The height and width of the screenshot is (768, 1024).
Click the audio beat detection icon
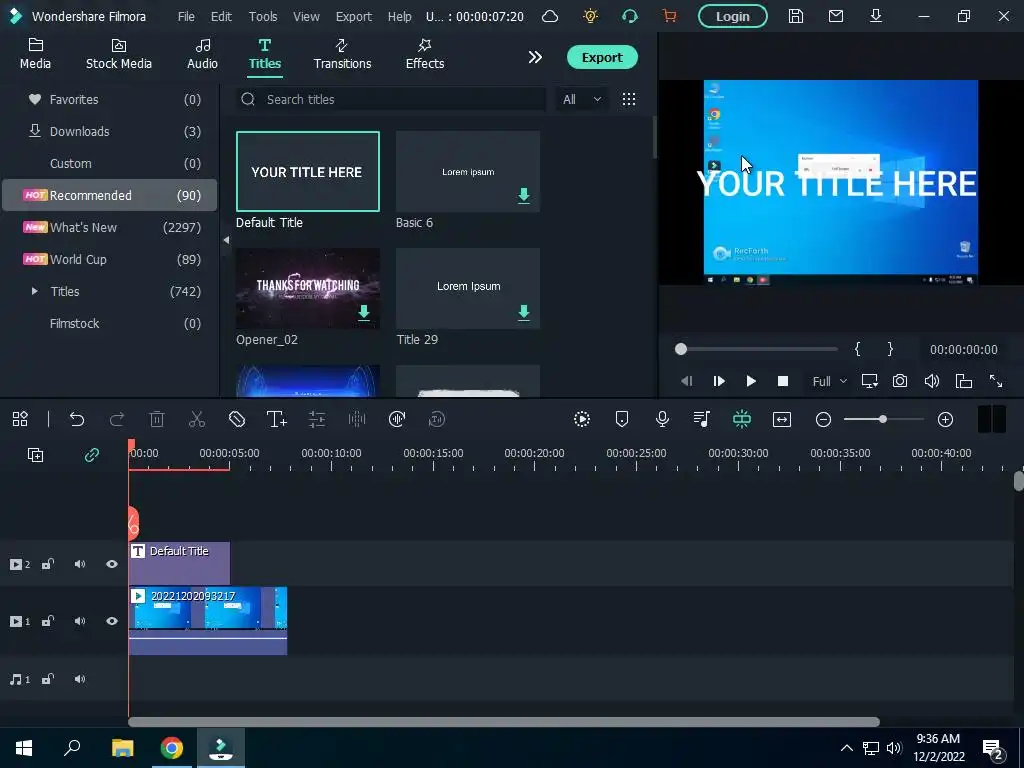click(x=357, y=419)
